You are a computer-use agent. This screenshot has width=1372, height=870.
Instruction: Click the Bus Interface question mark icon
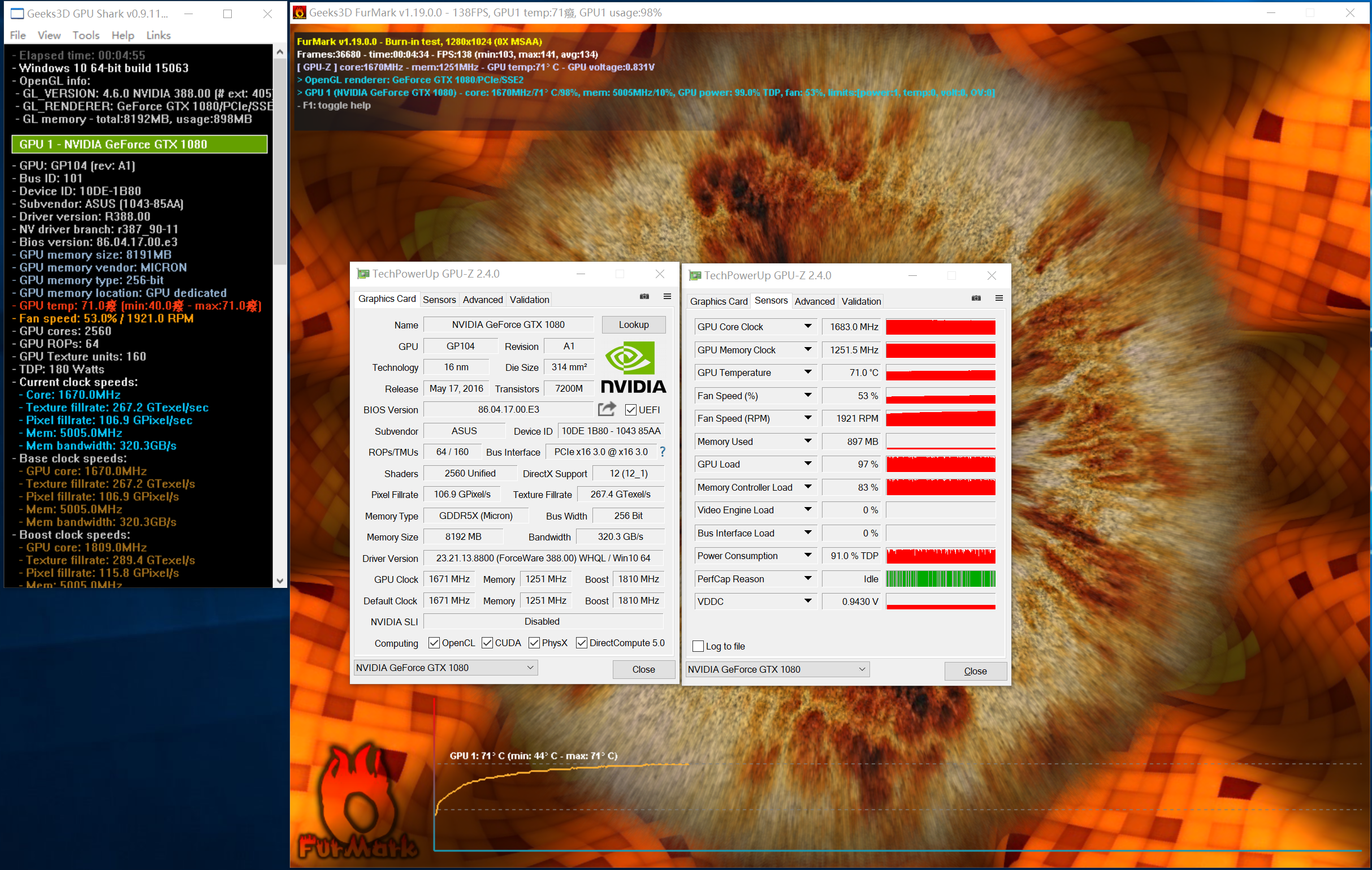[x=662, y=452]
